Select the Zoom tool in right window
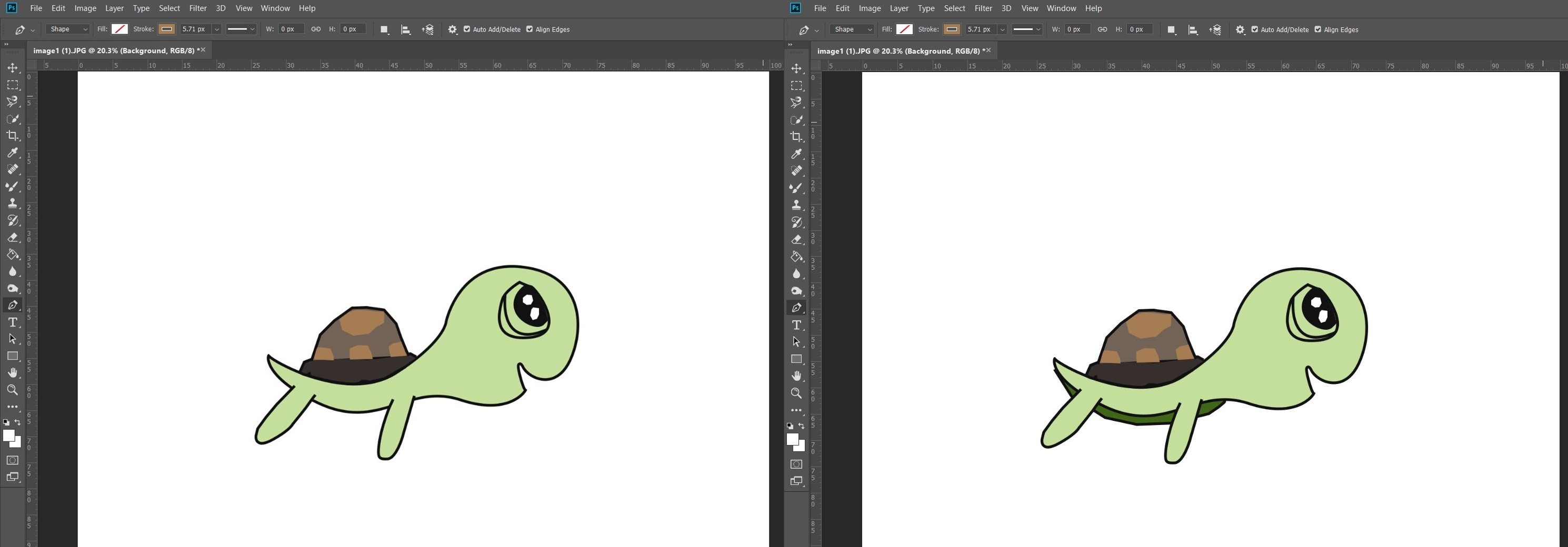The height and width of the screenshot is (547, 1568). pyautogui.click(x=796, y=393)
